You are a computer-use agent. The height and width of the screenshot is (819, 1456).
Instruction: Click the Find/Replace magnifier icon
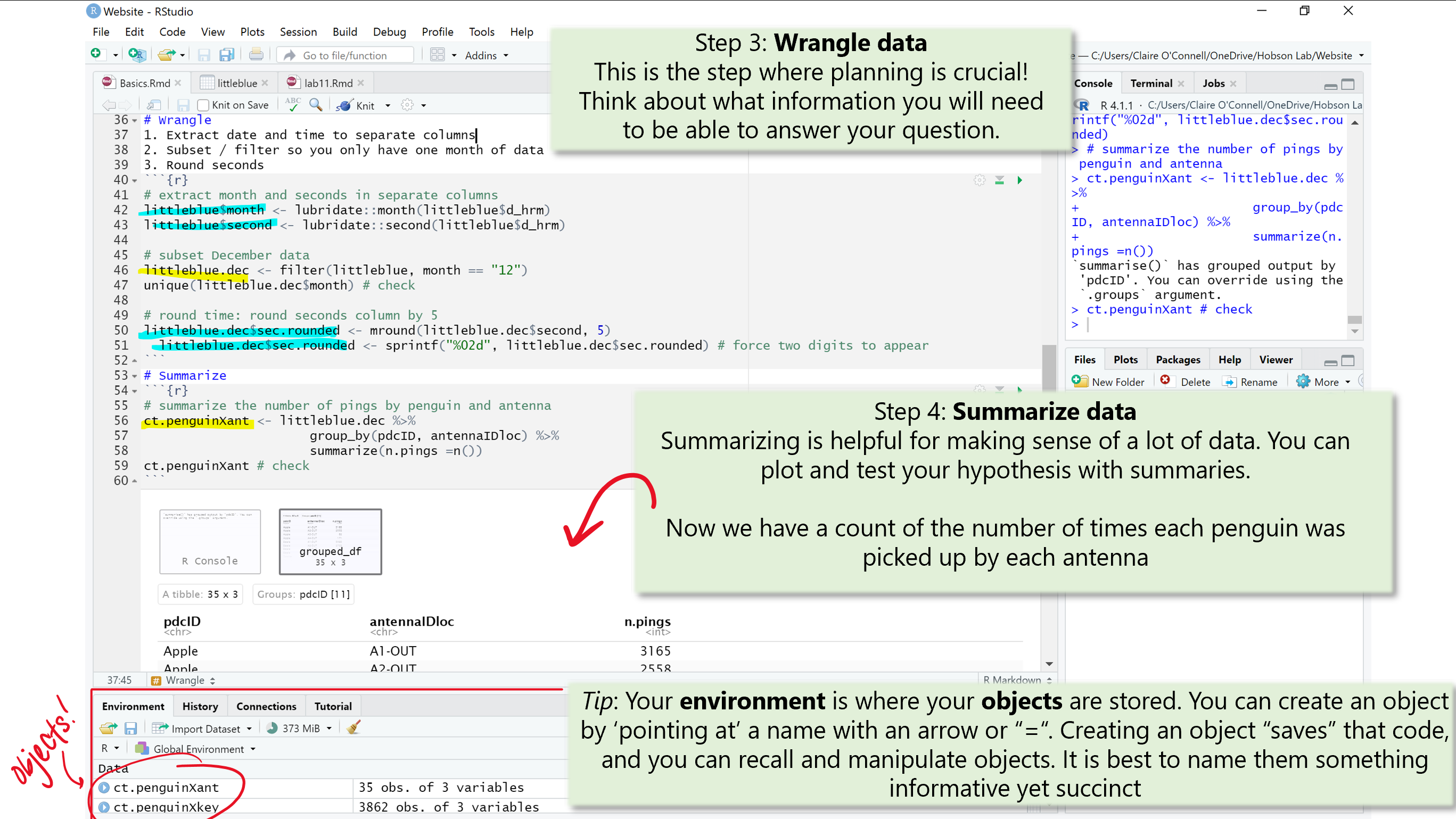[x=316, y=104]
